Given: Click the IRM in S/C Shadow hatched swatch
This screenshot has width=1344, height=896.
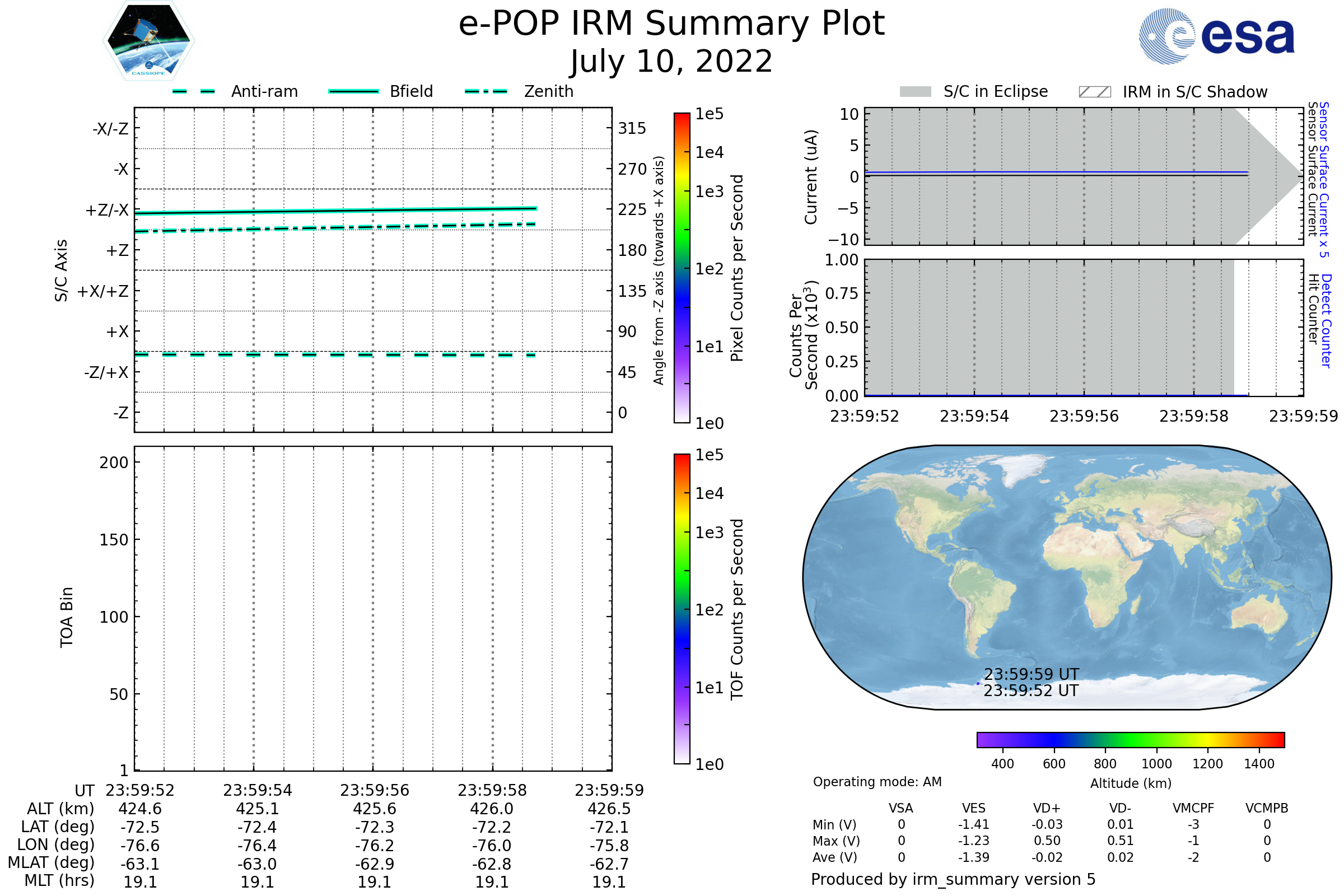Looking at the screenshot, I should tap(1094, 92).
